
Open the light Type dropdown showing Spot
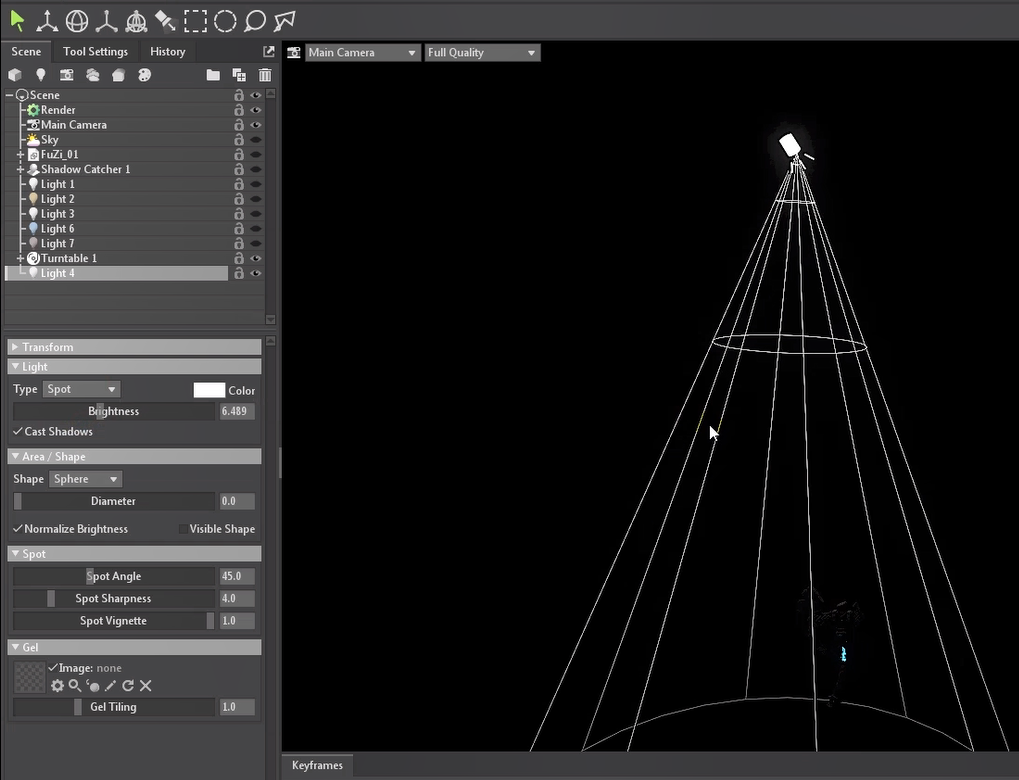[x=81, y=389]
